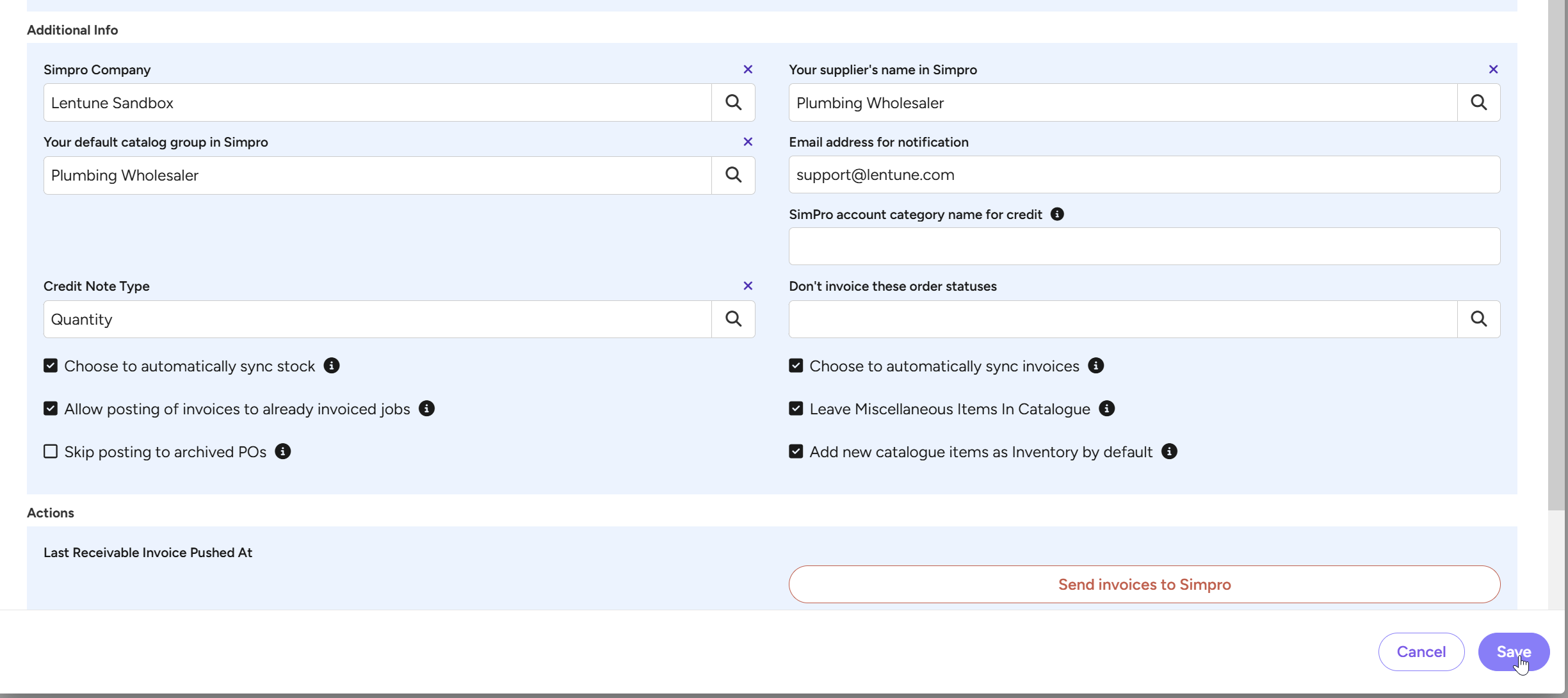The image size is (1568, 698).
Task: Clear your supplier's name in Simpro
Action: click(x=1493, y=69)
